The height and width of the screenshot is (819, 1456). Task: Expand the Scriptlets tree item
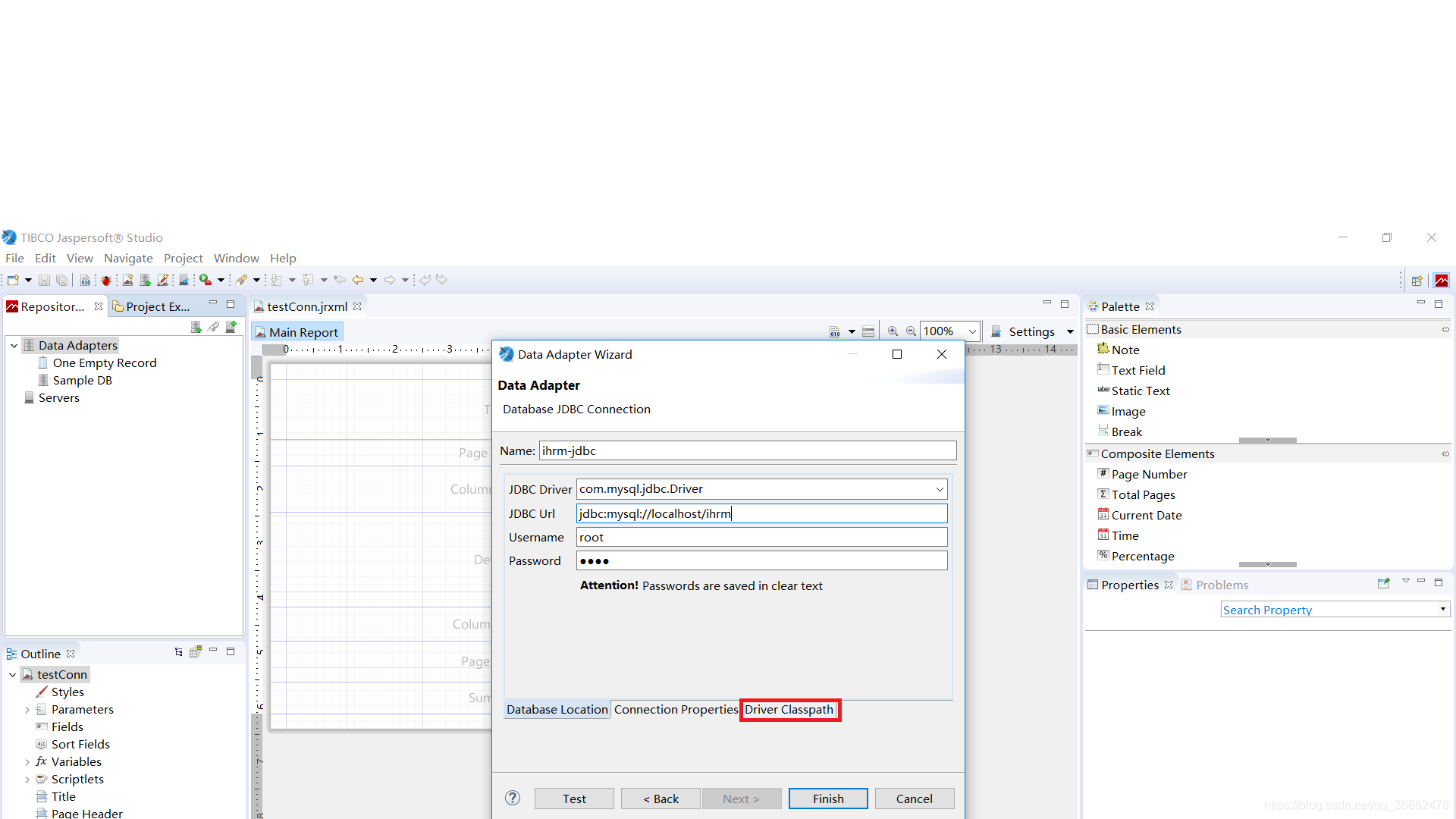point(27,779)
